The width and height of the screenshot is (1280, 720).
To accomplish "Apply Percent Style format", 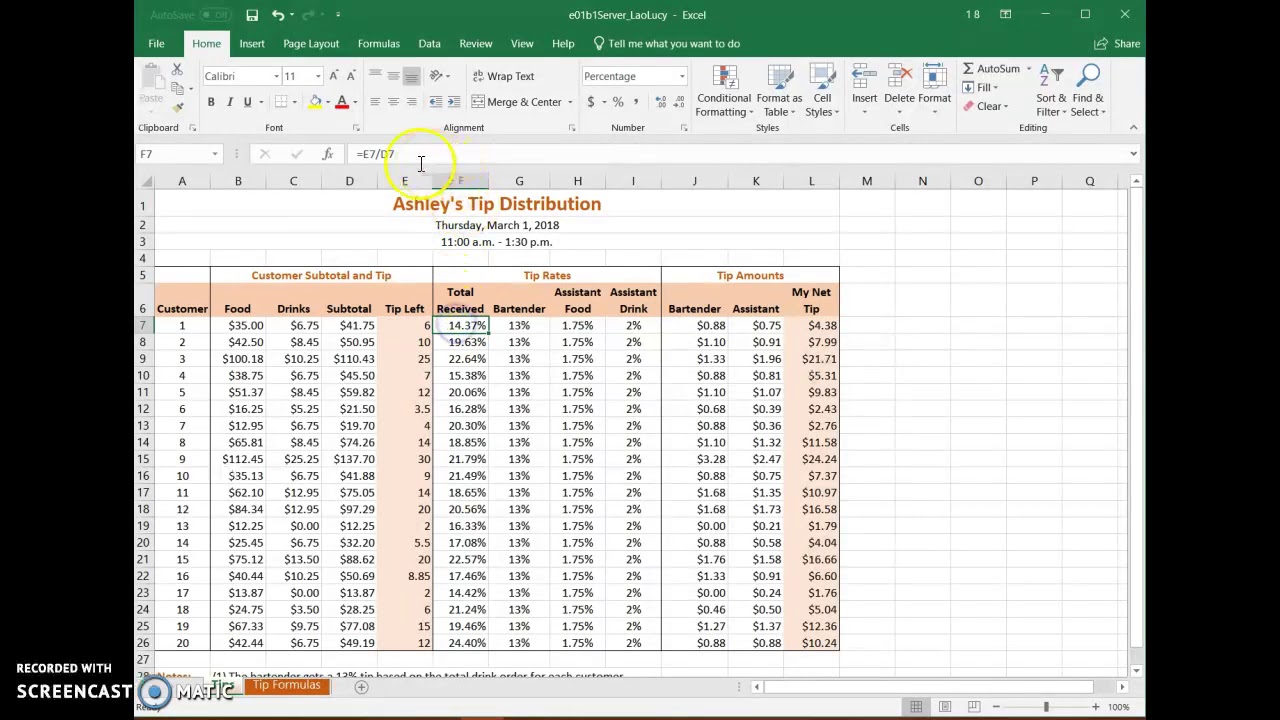I will coord(618,102).
